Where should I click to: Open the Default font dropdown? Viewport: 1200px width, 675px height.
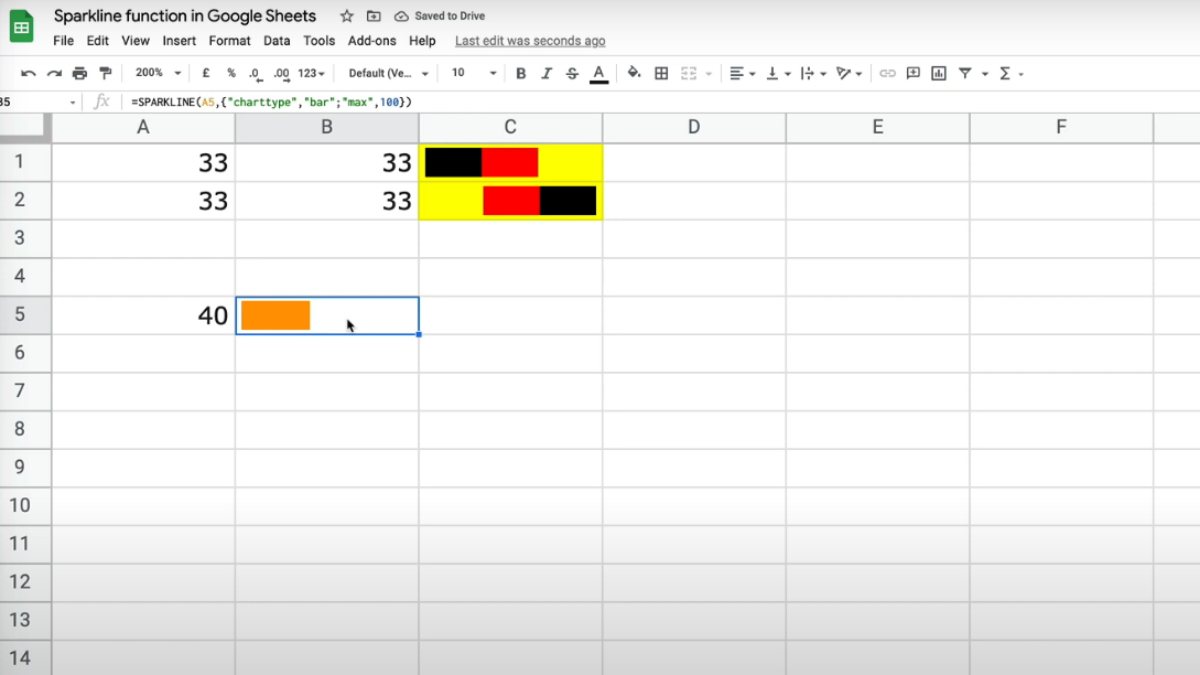pos(388,73)
